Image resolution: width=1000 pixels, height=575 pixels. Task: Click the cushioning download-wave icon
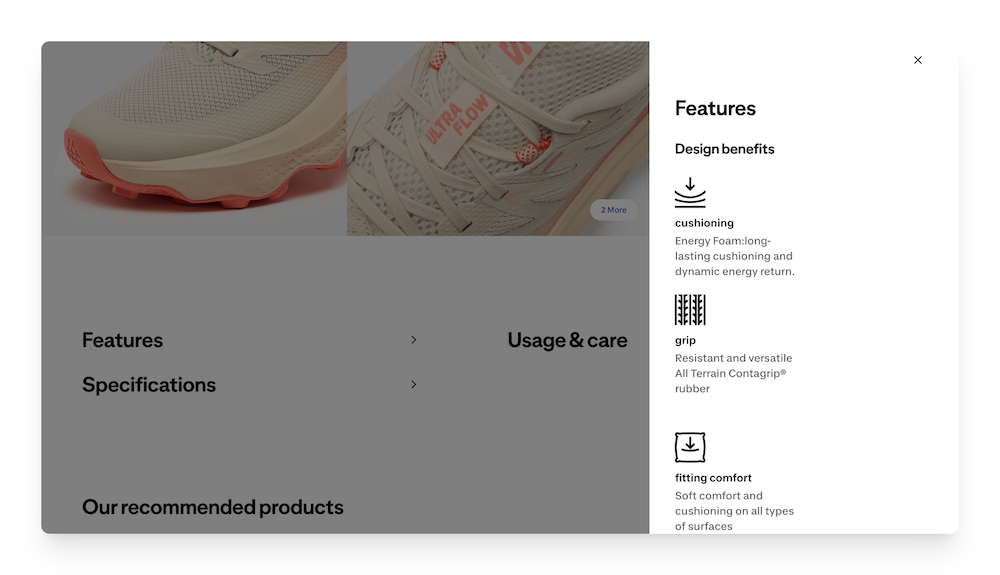pos(690,193)
